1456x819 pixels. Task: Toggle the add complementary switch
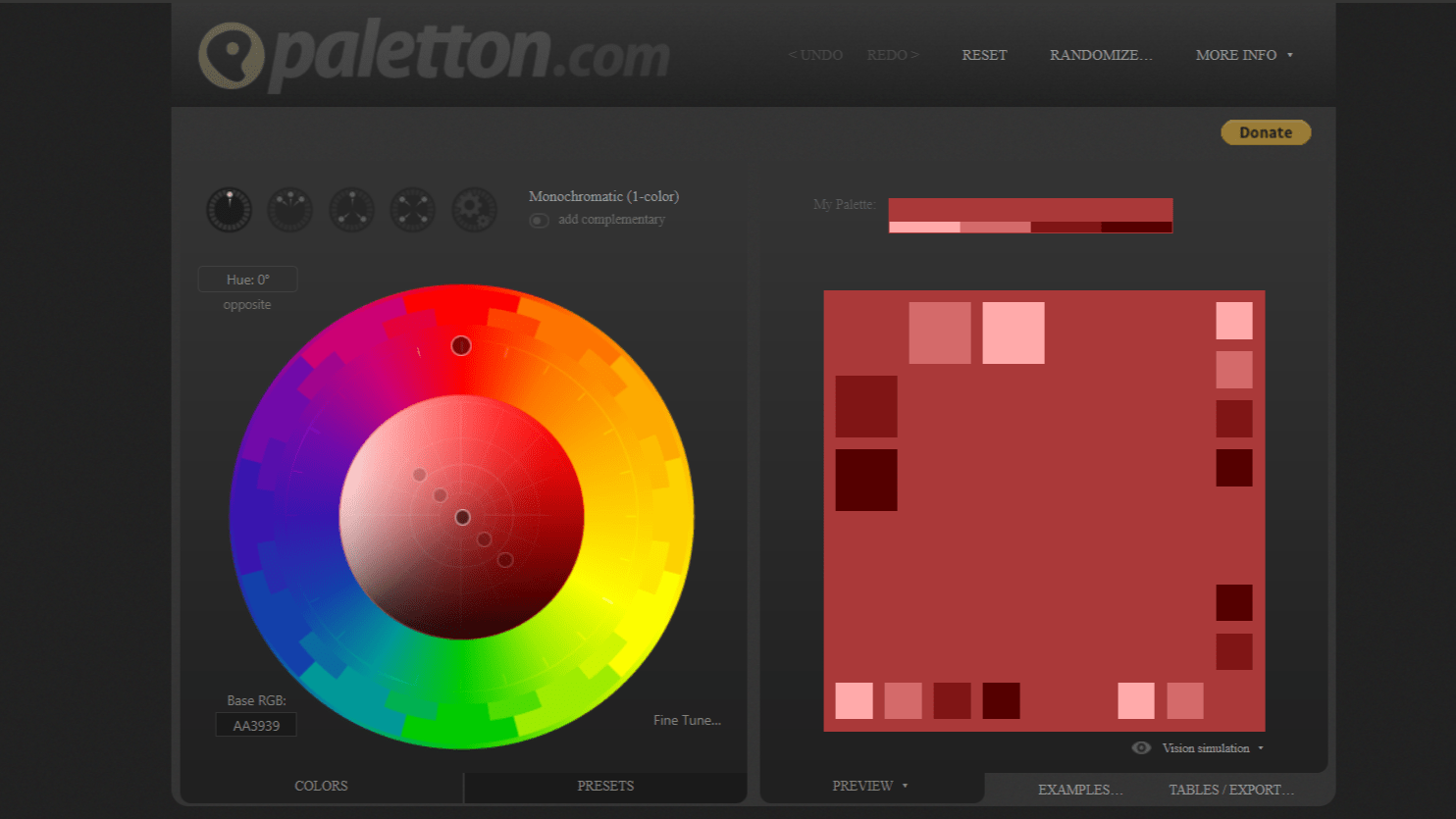[539, 220]
